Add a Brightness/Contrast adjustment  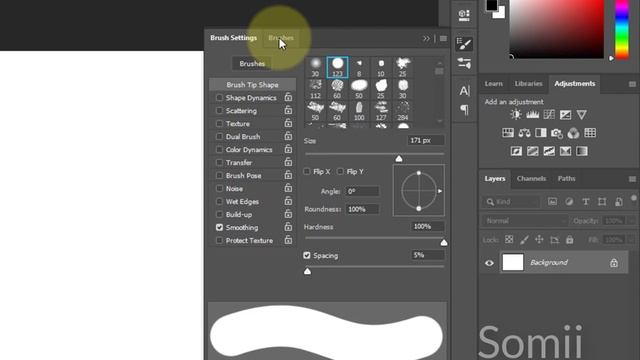click(516, 115)
